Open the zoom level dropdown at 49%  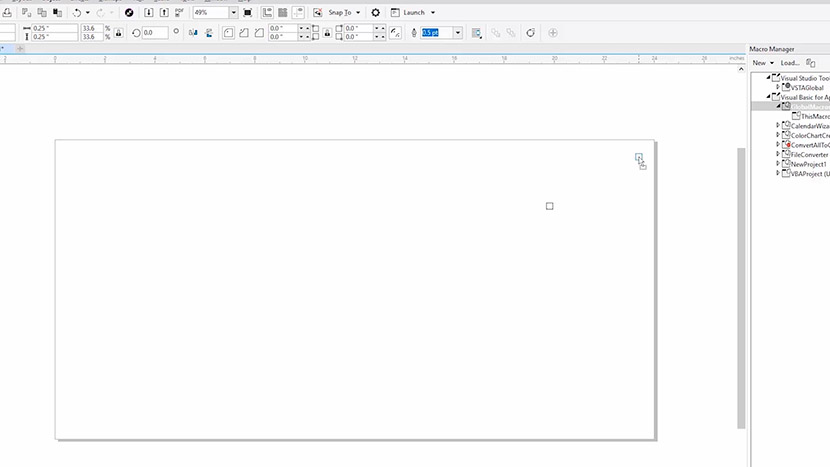[233, 13]
